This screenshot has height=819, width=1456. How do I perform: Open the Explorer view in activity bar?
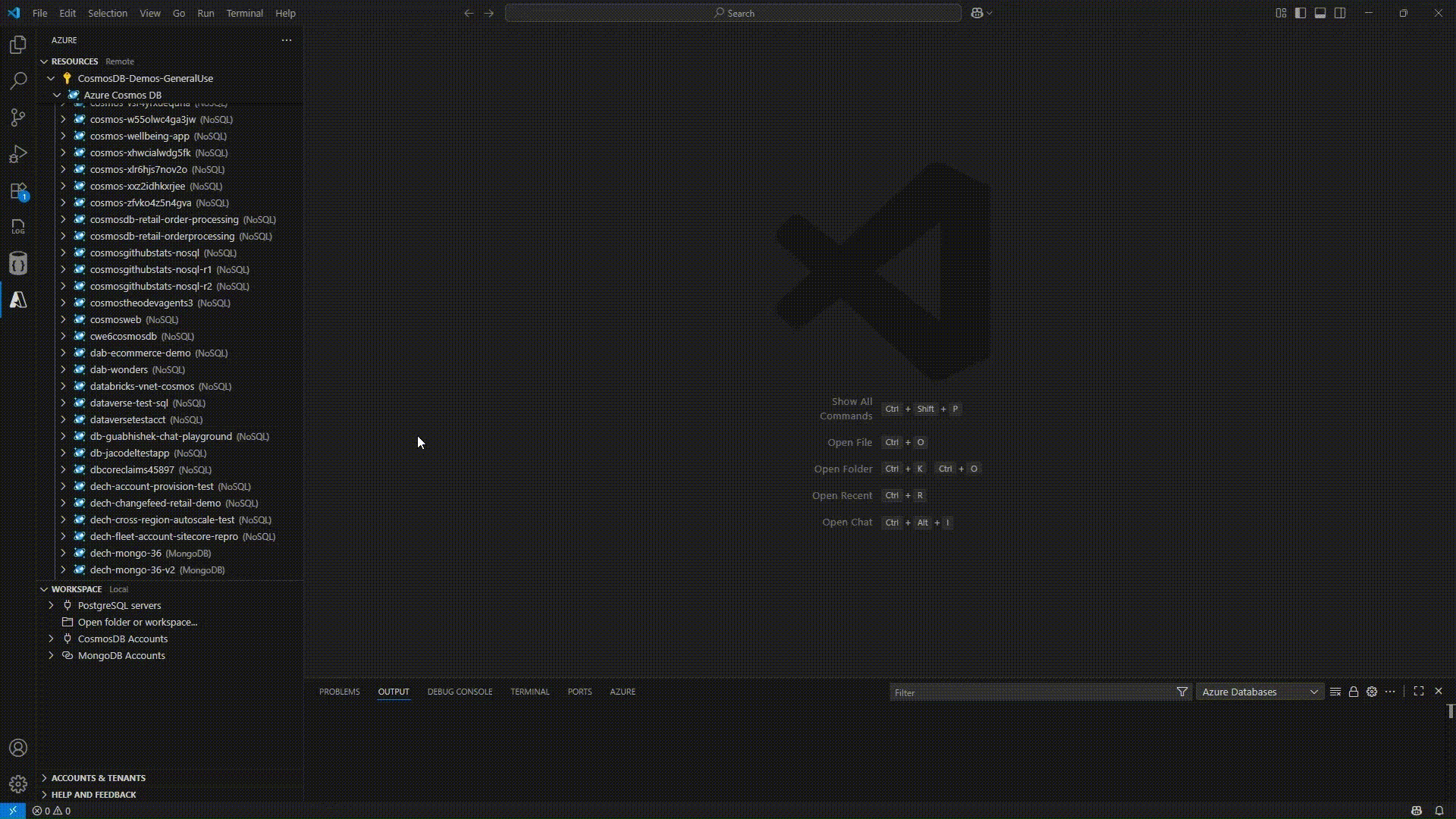[x=18, y=45]
